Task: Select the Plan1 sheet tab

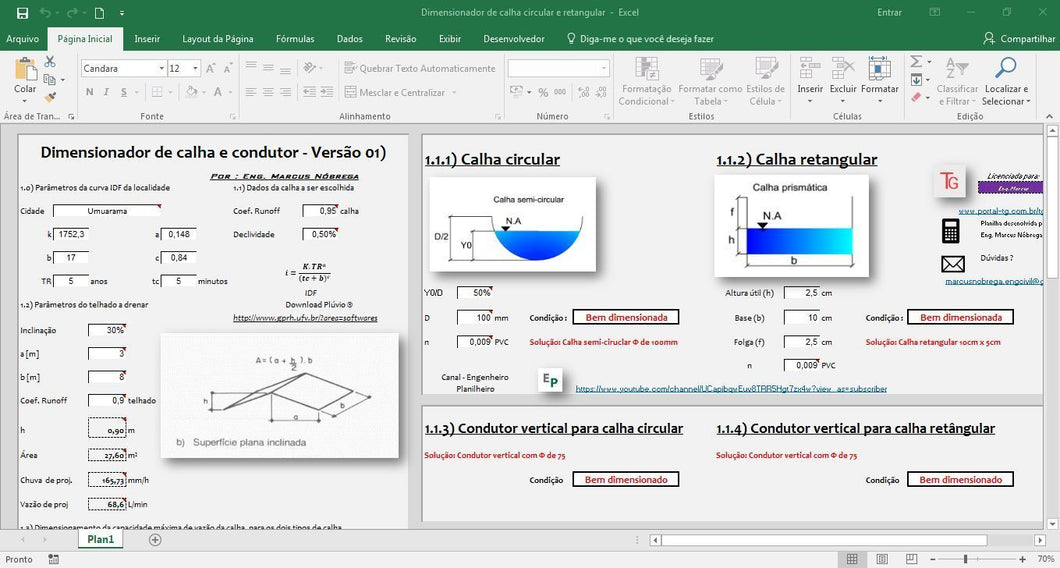Action: pyautogui.click(x=101, y=540)
